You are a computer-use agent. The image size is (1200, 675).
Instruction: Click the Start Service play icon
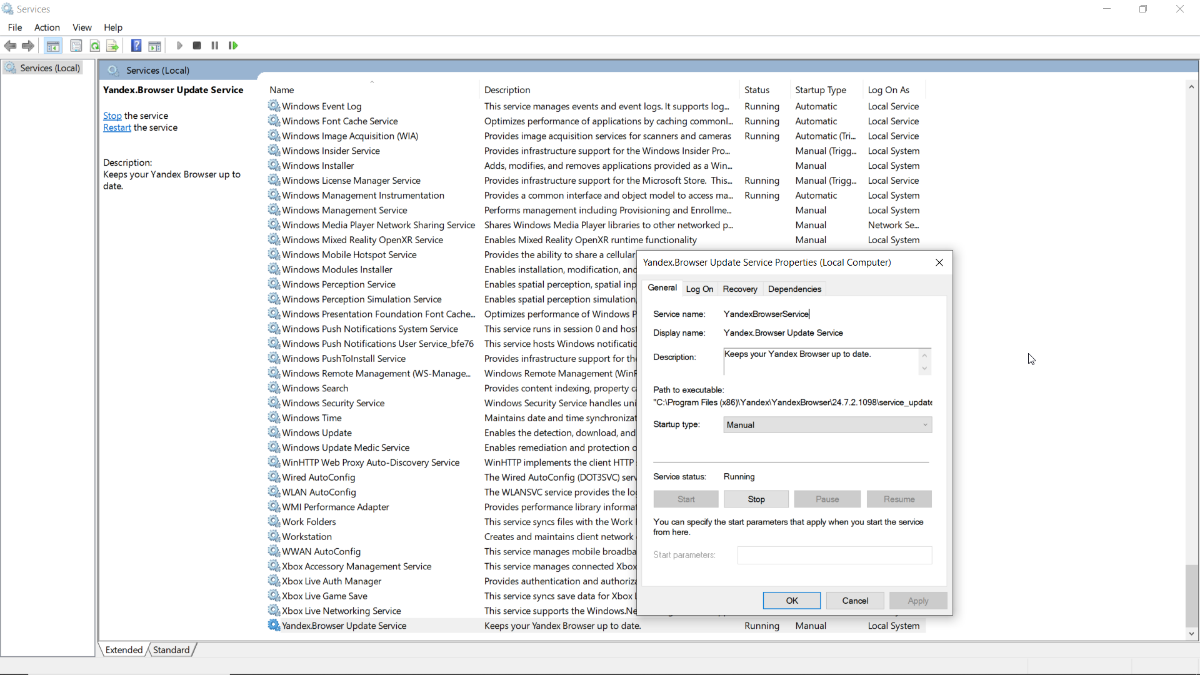tap(179, 46)
